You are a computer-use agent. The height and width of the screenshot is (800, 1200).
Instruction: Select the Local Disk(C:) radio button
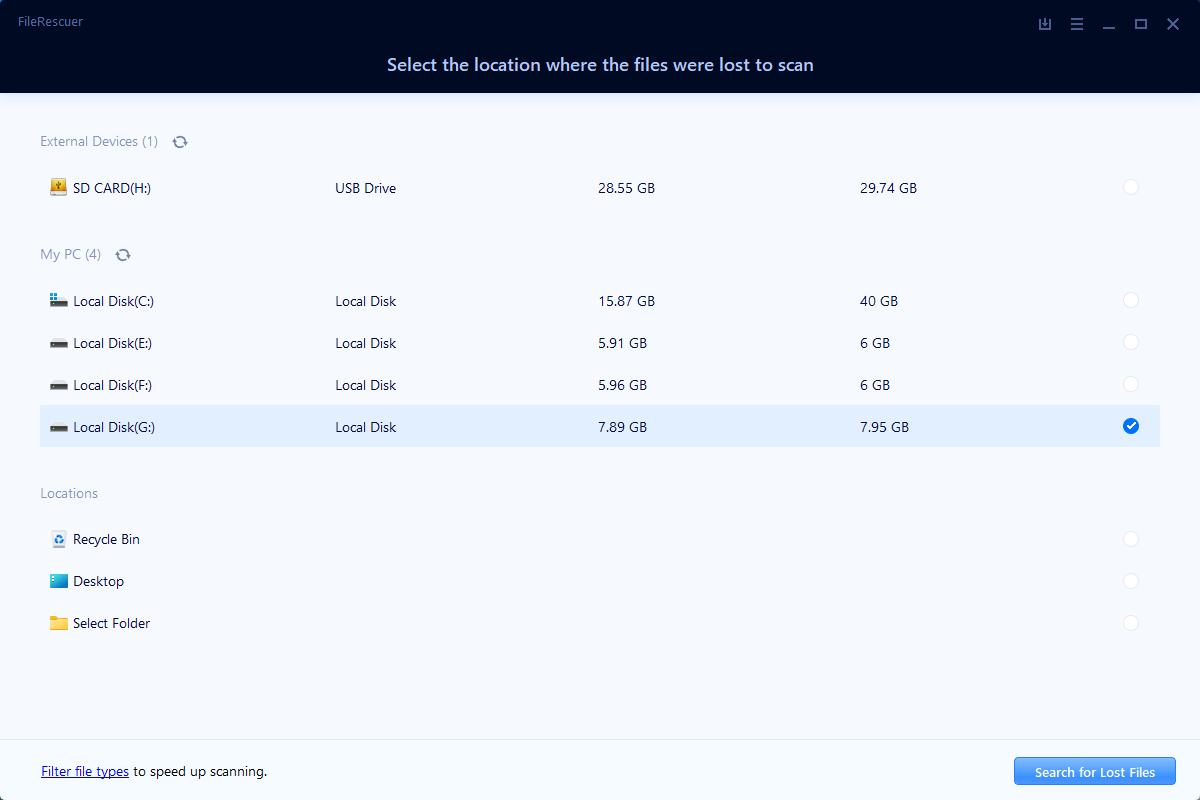point(1131,300)
